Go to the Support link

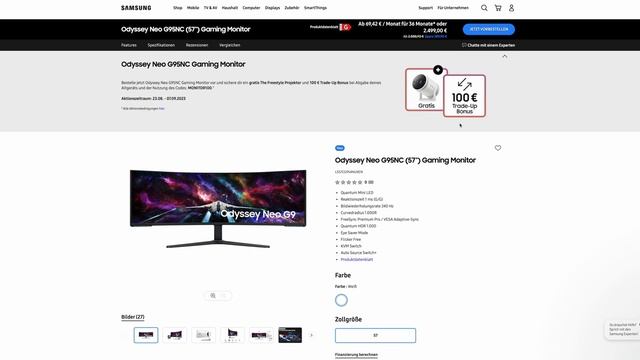coord(425,8)
